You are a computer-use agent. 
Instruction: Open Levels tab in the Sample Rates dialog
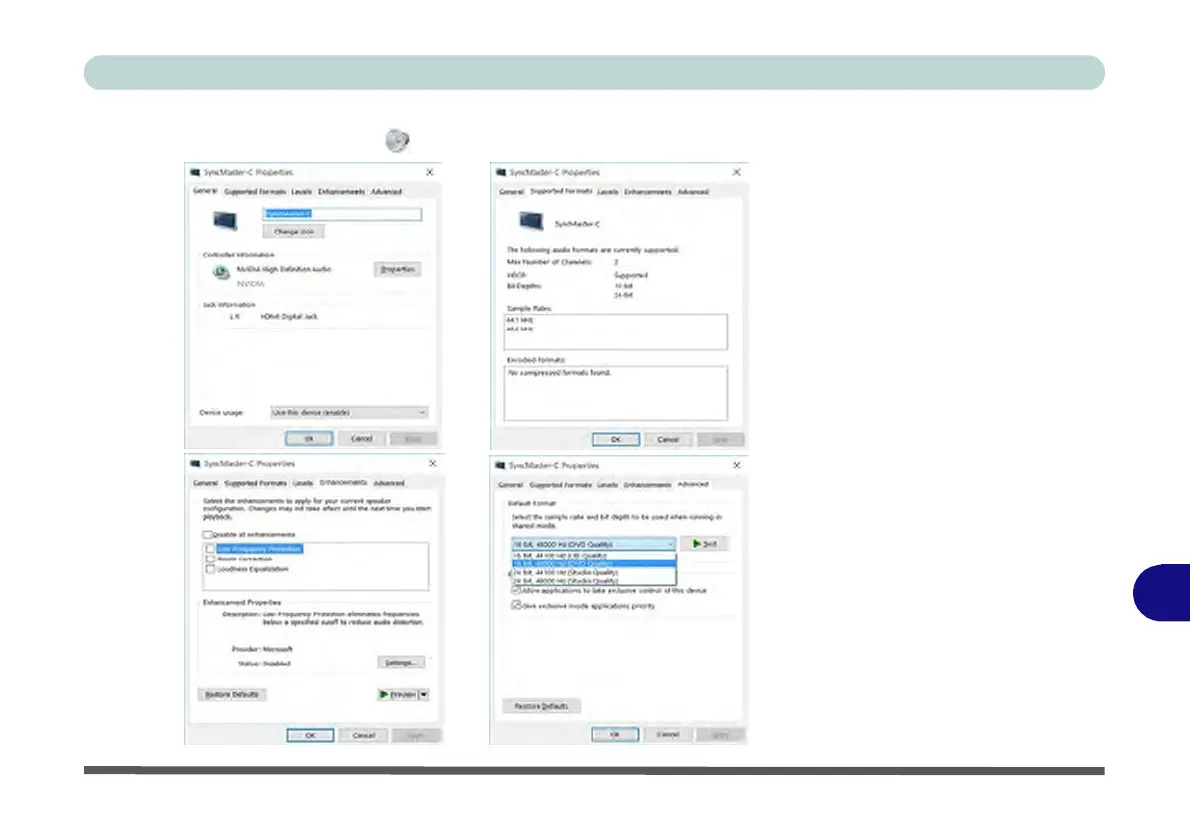(x=608, y=192)
